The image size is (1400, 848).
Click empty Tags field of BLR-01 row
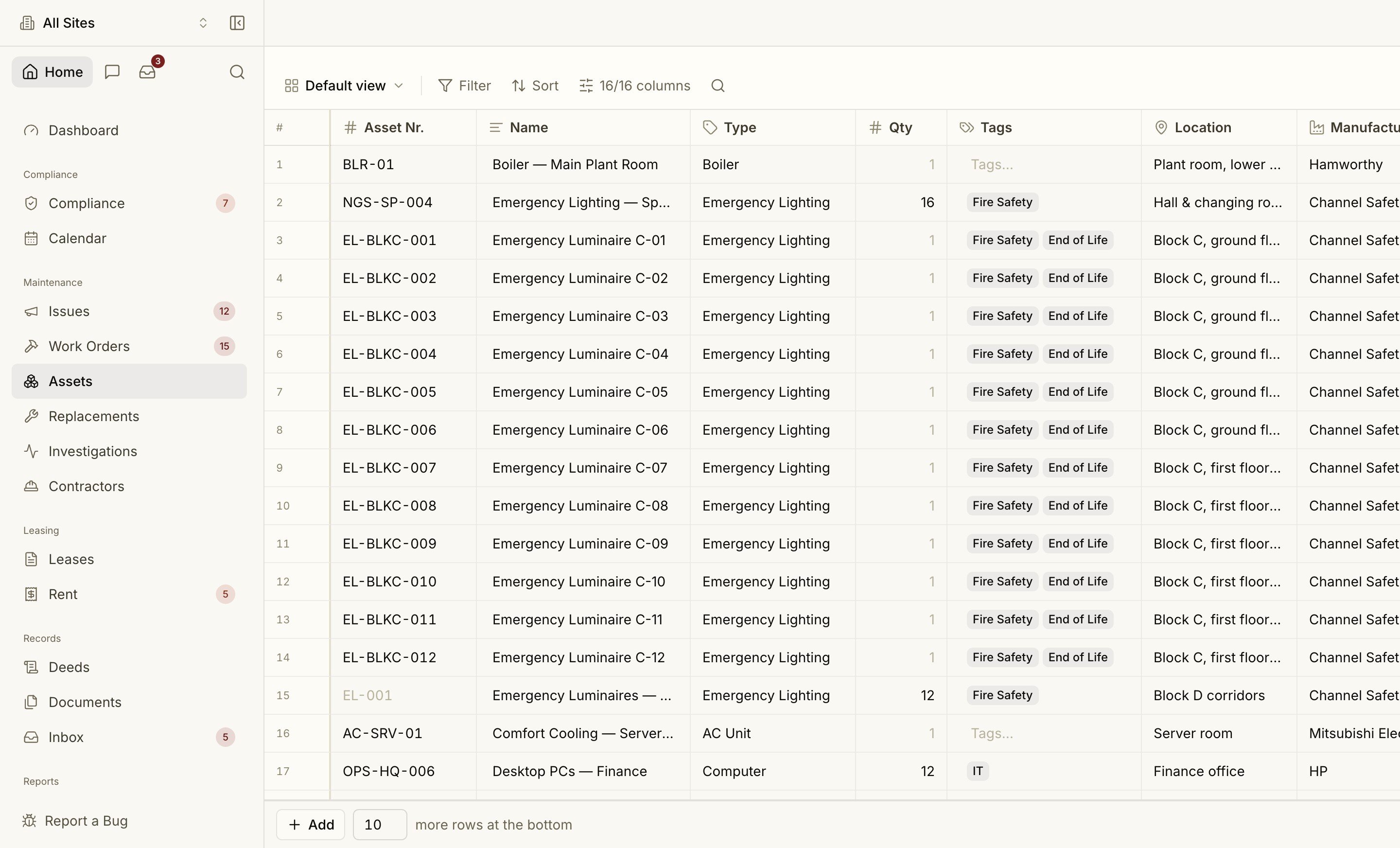1044,164
